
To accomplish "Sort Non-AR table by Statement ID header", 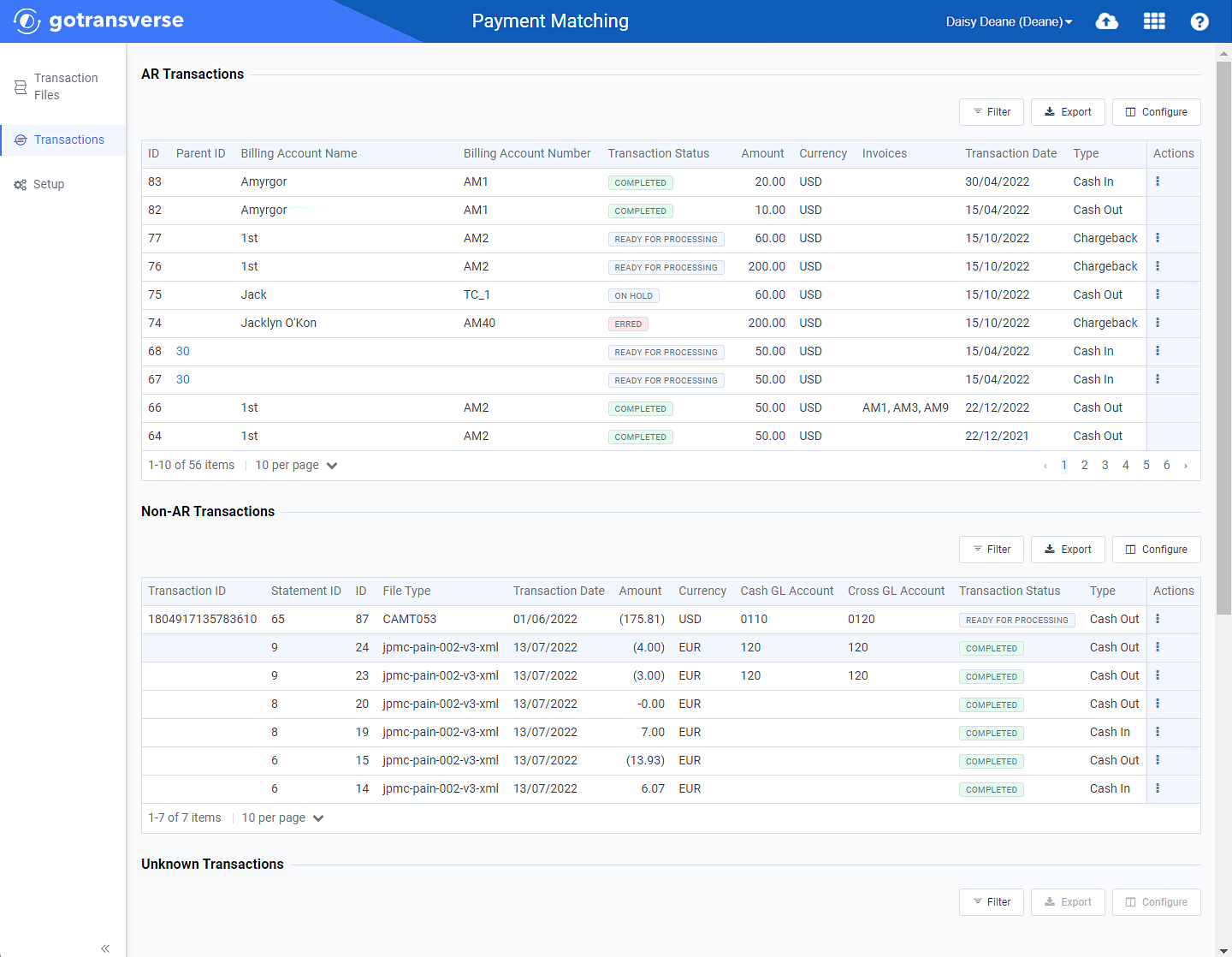I will [305, 591].
